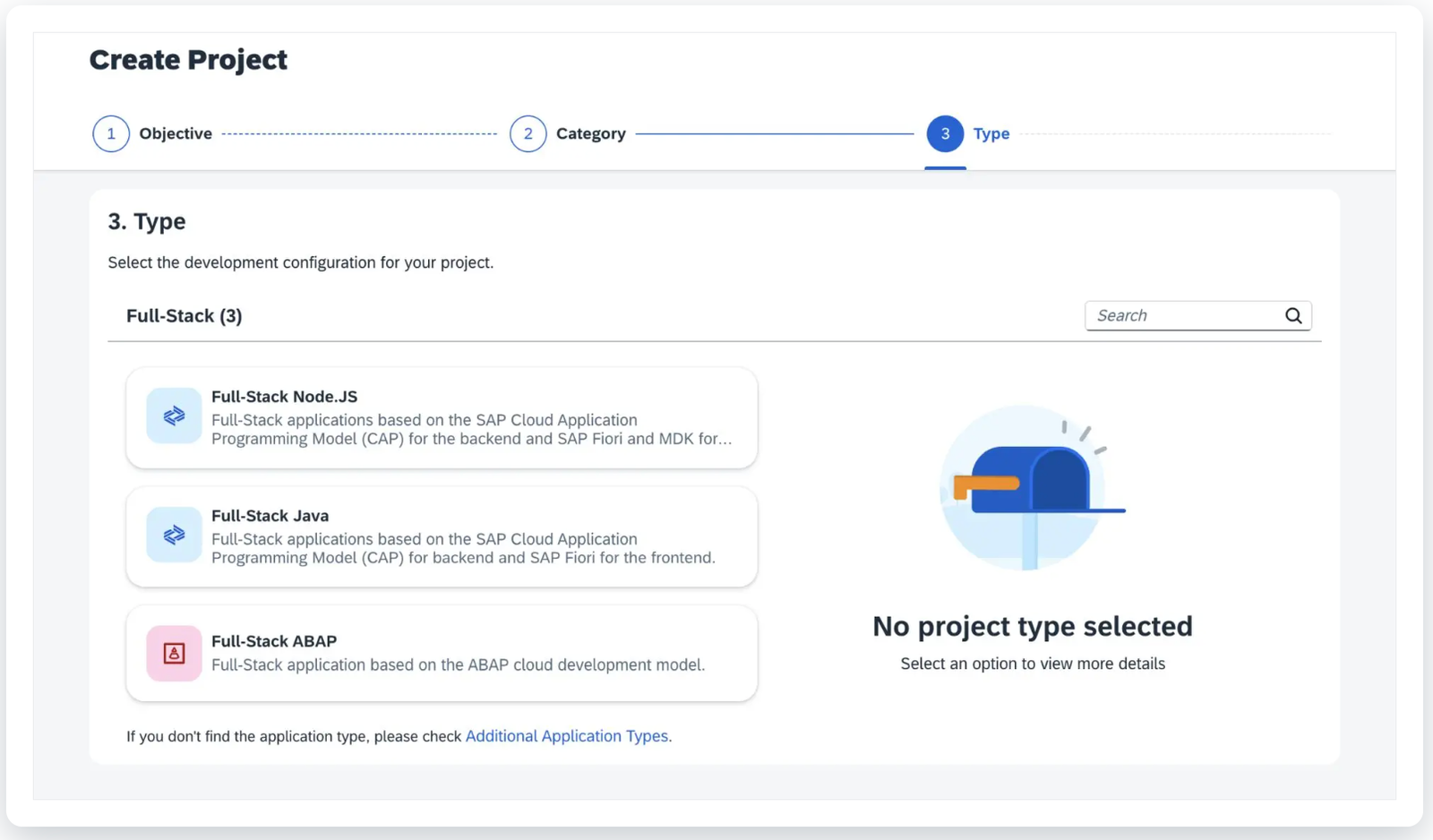
Task: Click the pink Full-Stack ABAP icon
Action: point(174,654)
